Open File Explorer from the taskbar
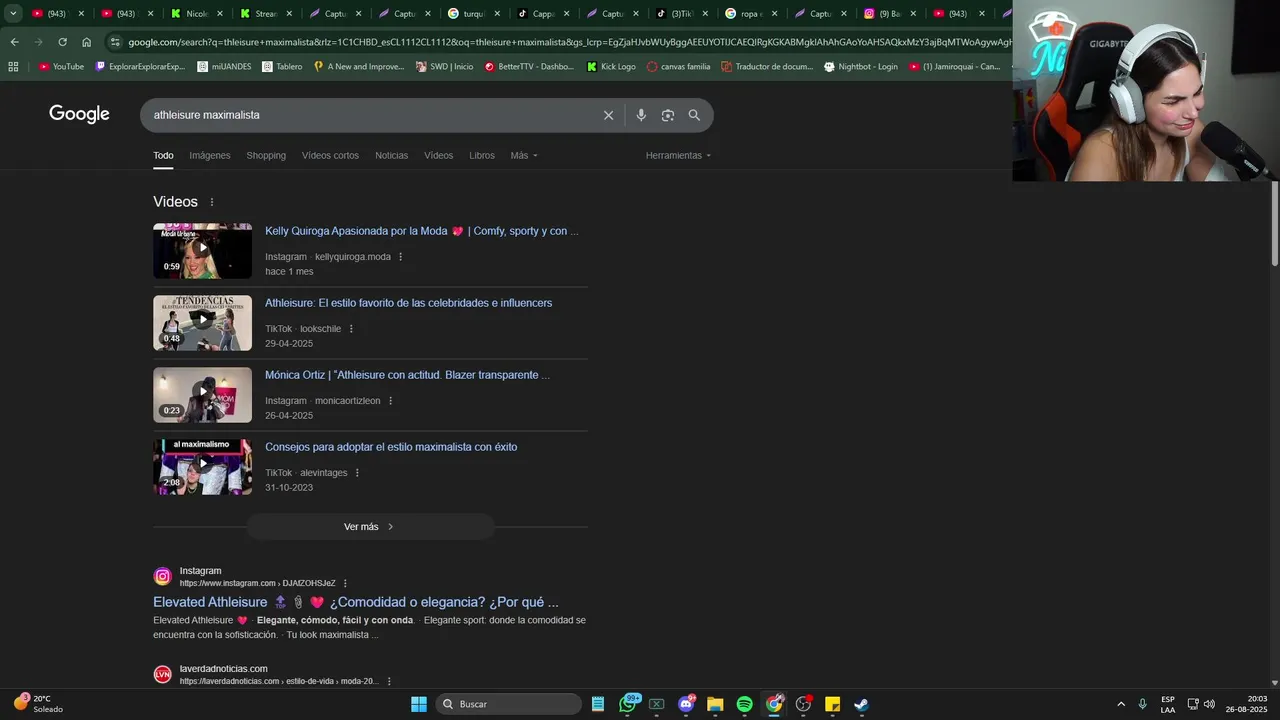The height and width of the screenshot is (720, 1280). coord(715,704)
